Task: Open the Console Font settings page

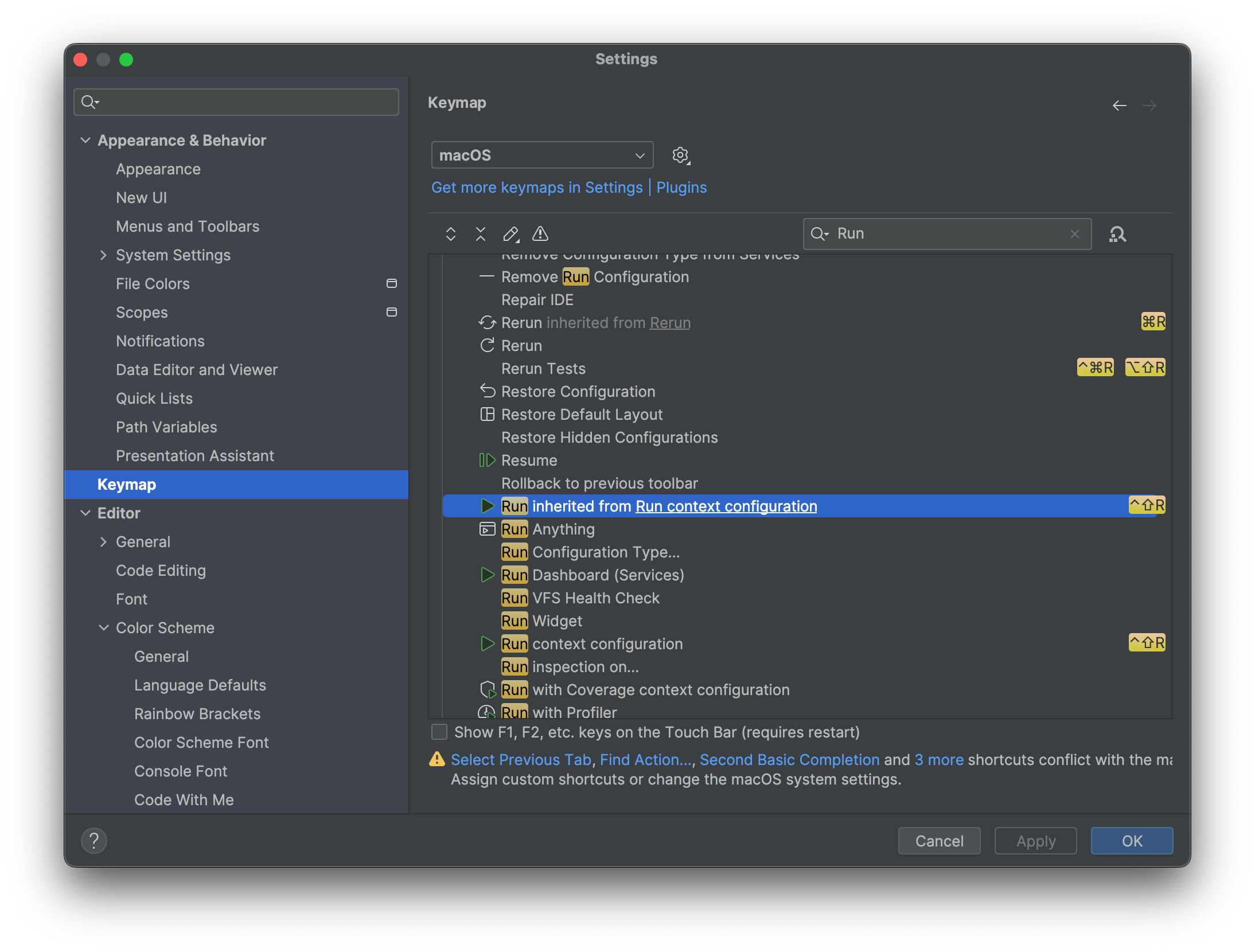Action: 181,771
